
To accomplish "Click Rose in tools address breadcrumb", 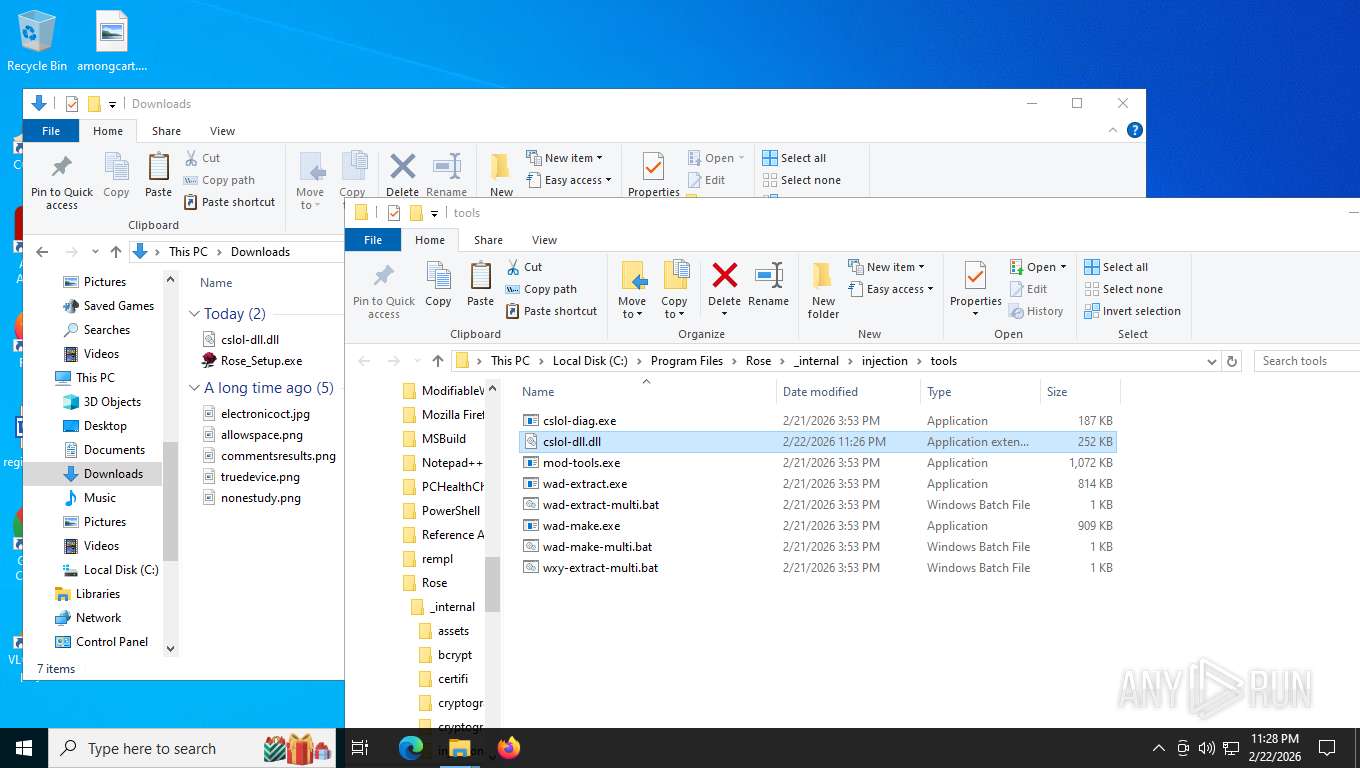I will [x=758, y=361].
